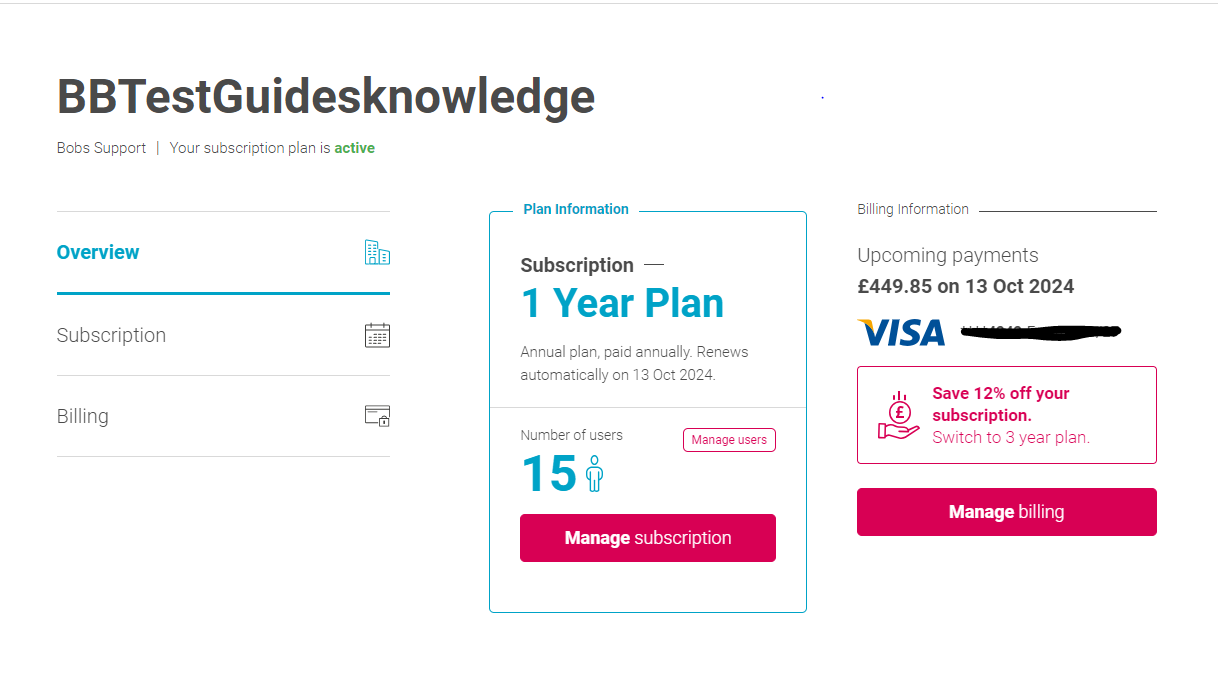Click the blacked-out card number
The width and height of the screenshot is (1218, 686).
click(x=1040, y=330)
